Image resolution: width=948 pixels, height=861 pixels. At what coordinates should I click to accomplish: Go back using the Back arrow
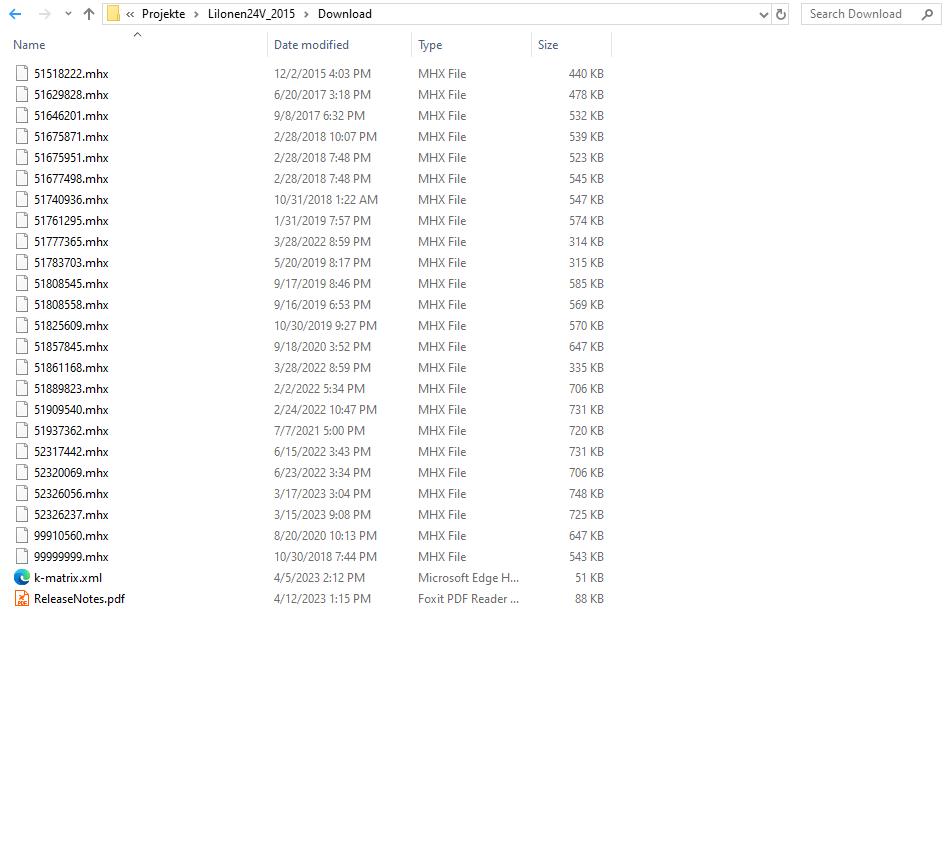(x=15, y=14)
